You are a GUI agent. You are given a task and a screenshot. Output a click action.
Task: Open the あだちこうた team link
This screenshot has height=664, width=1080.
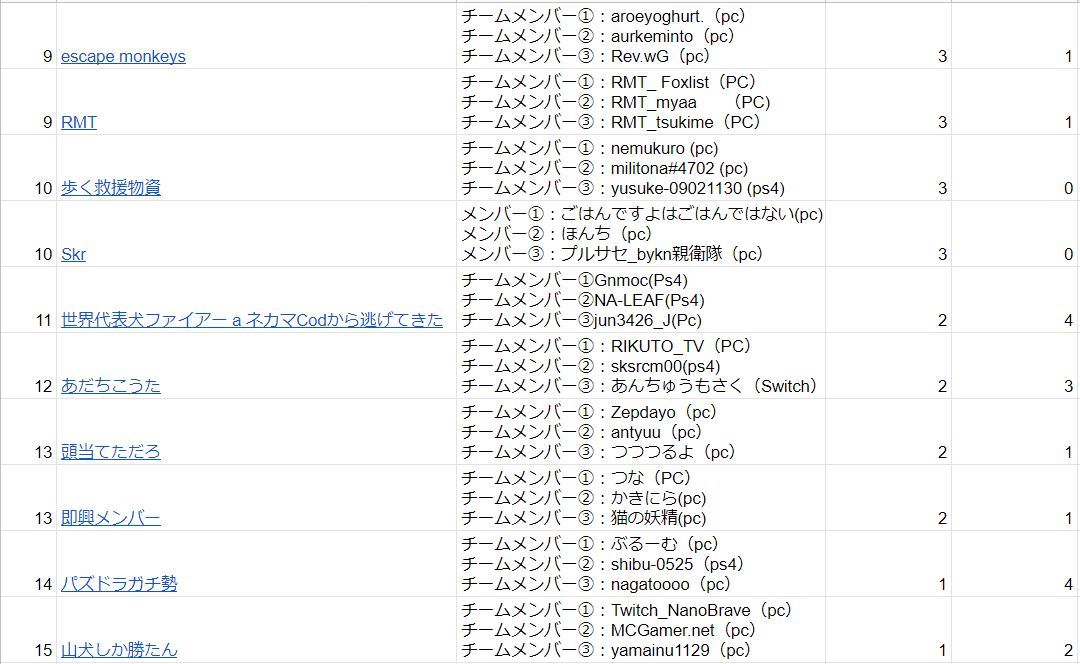(111, 386)
